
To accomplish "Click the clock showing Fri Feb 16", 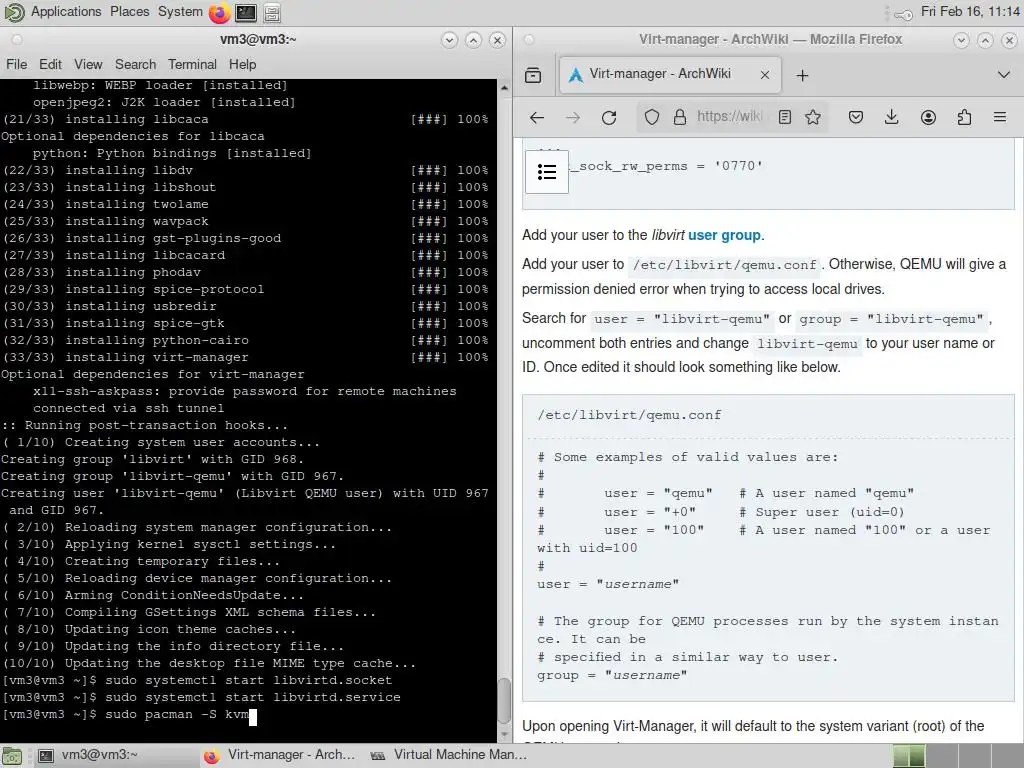I will coord(969,12).
